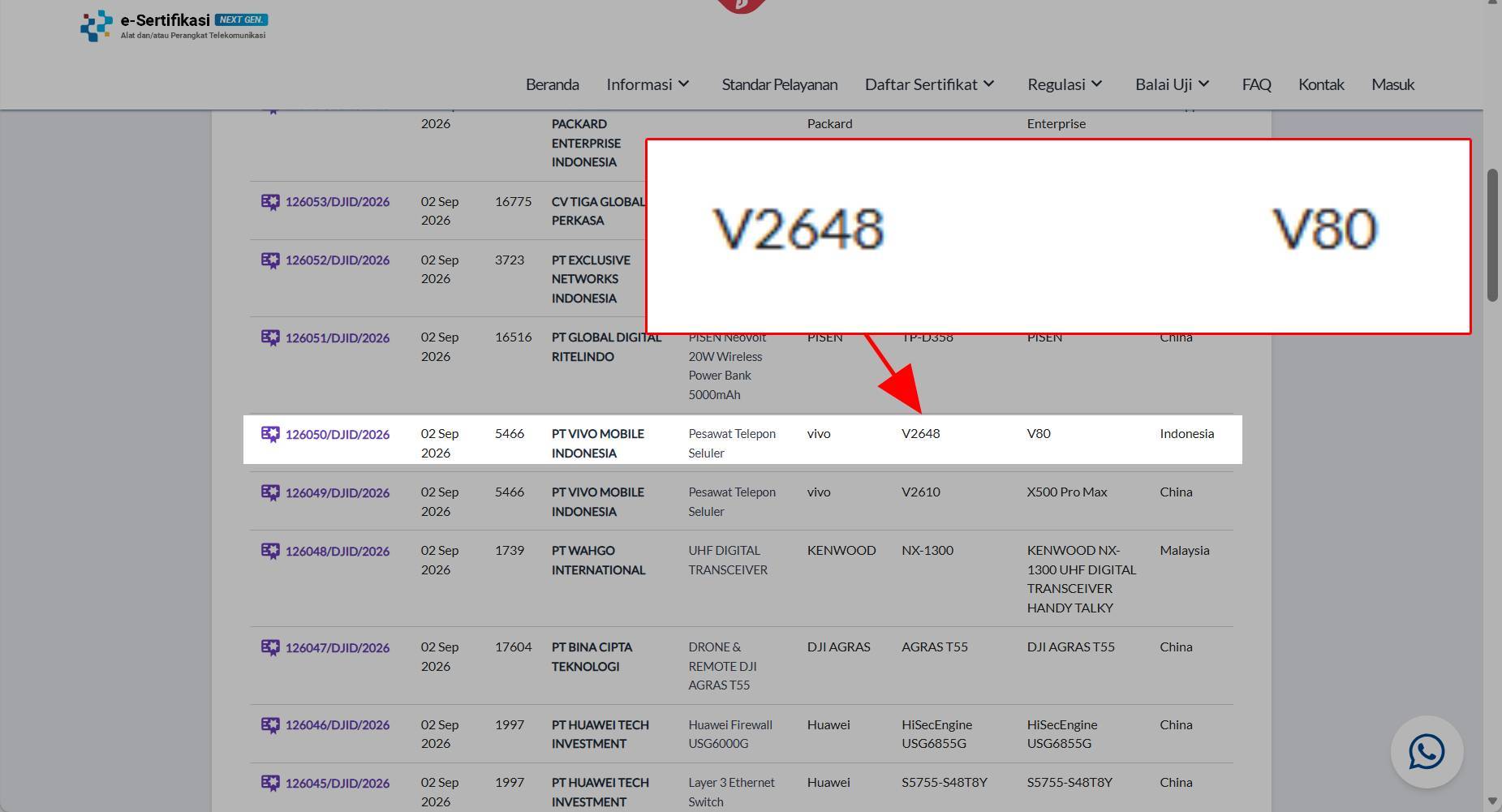Select DRONE & REMOTE DJI AGRAS T55 cell
The width and height of the screenshot is (1502, 812).
point(722,666)
